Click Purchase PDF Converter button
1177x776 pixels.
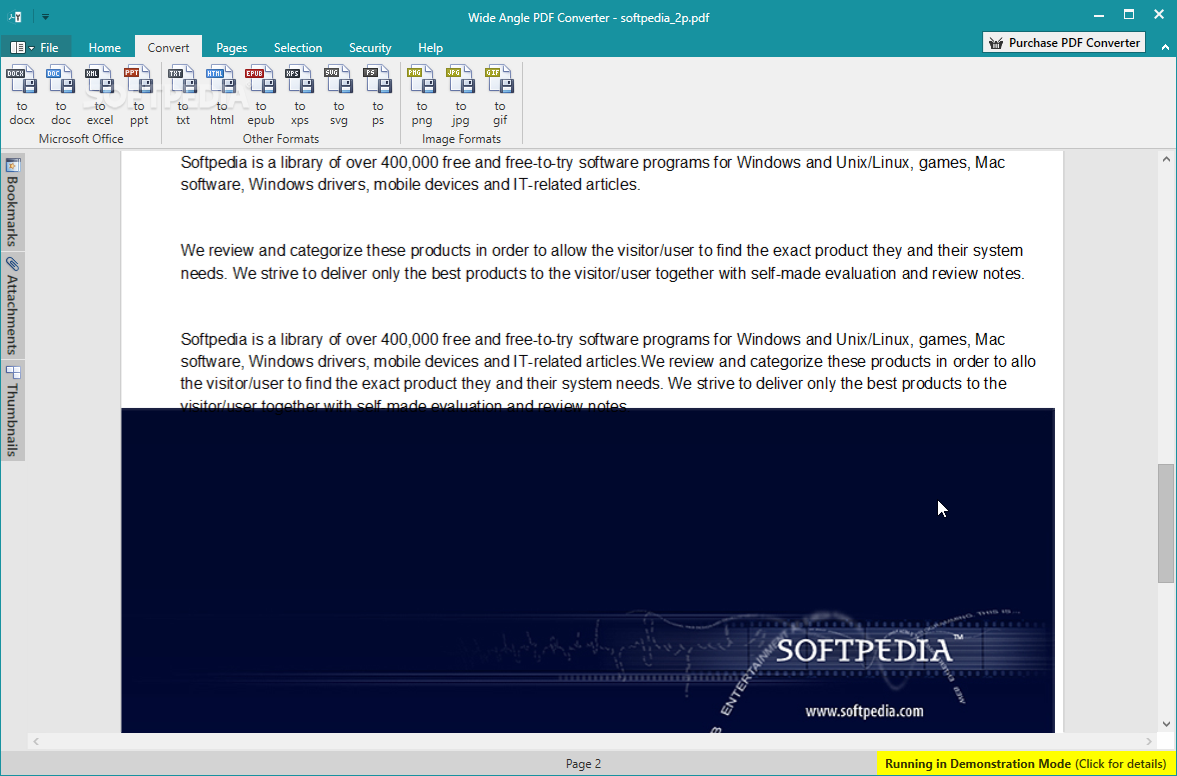coord(1064,43)
